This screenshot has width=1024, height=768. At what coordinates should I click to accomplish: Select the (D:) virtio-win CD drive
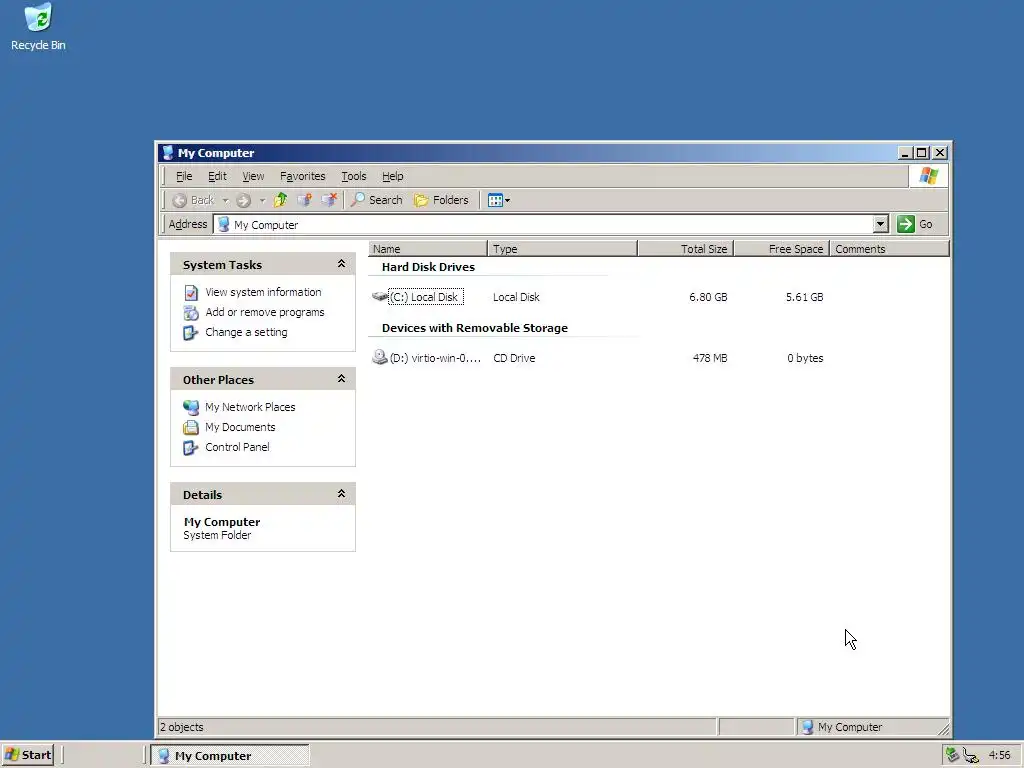coord(435,358)
